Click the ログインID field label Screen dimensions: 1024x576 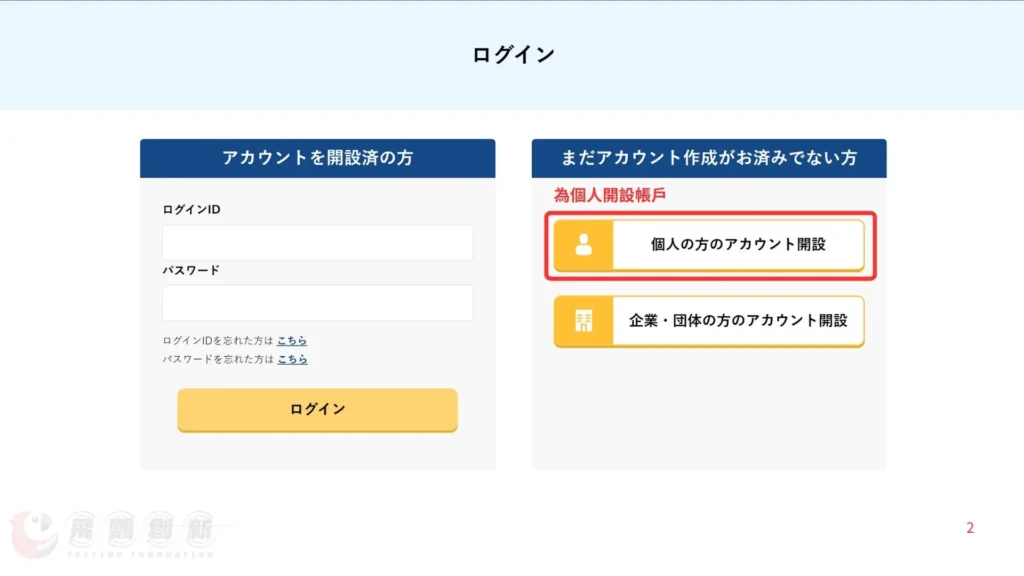191,210
